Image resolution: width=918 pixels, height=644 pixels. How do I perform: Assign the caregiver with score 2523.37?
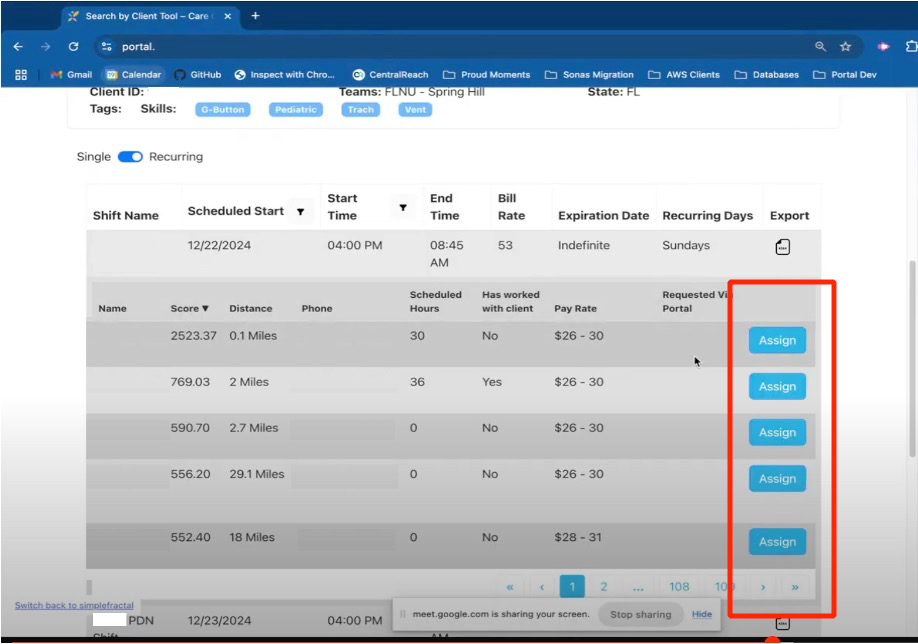777,340
